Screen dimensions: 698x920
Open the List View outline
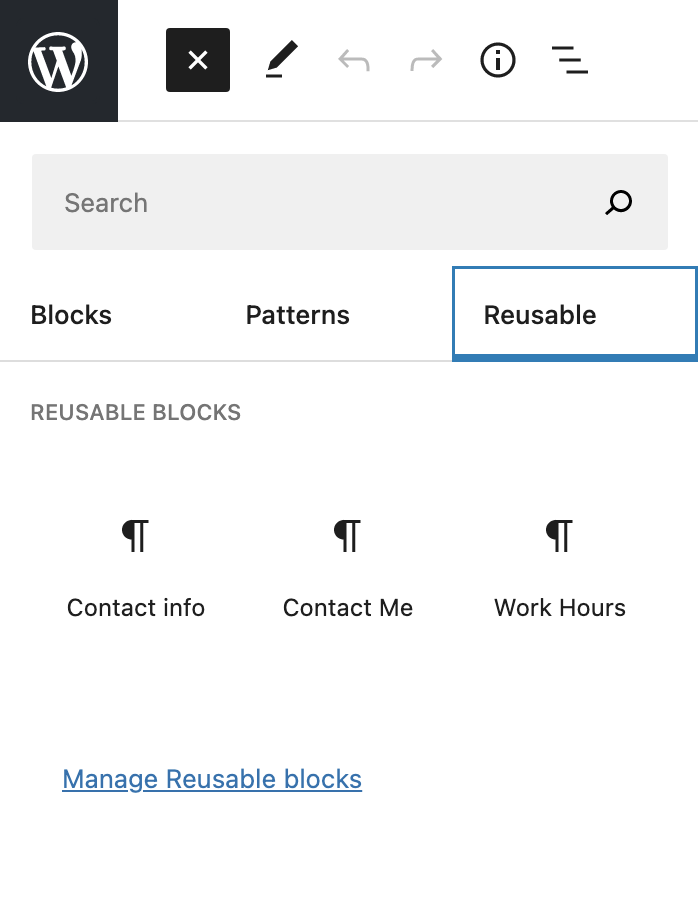(x=569, y=60)
